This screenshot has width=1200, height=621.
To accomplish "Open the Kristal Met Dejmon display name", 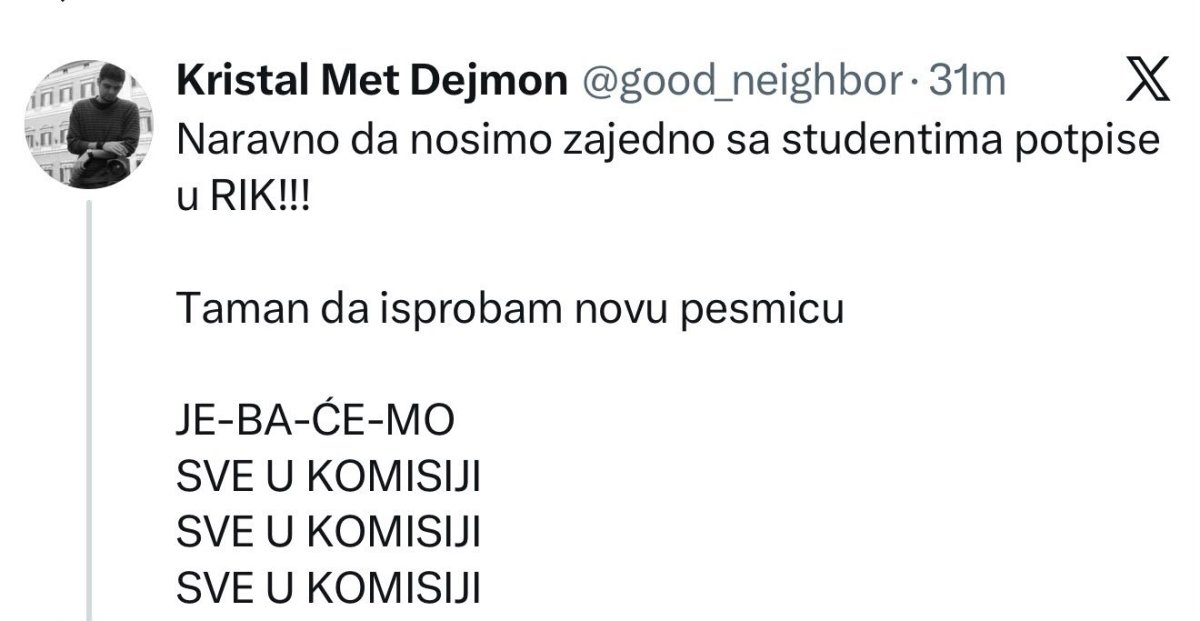I will 372,84.
